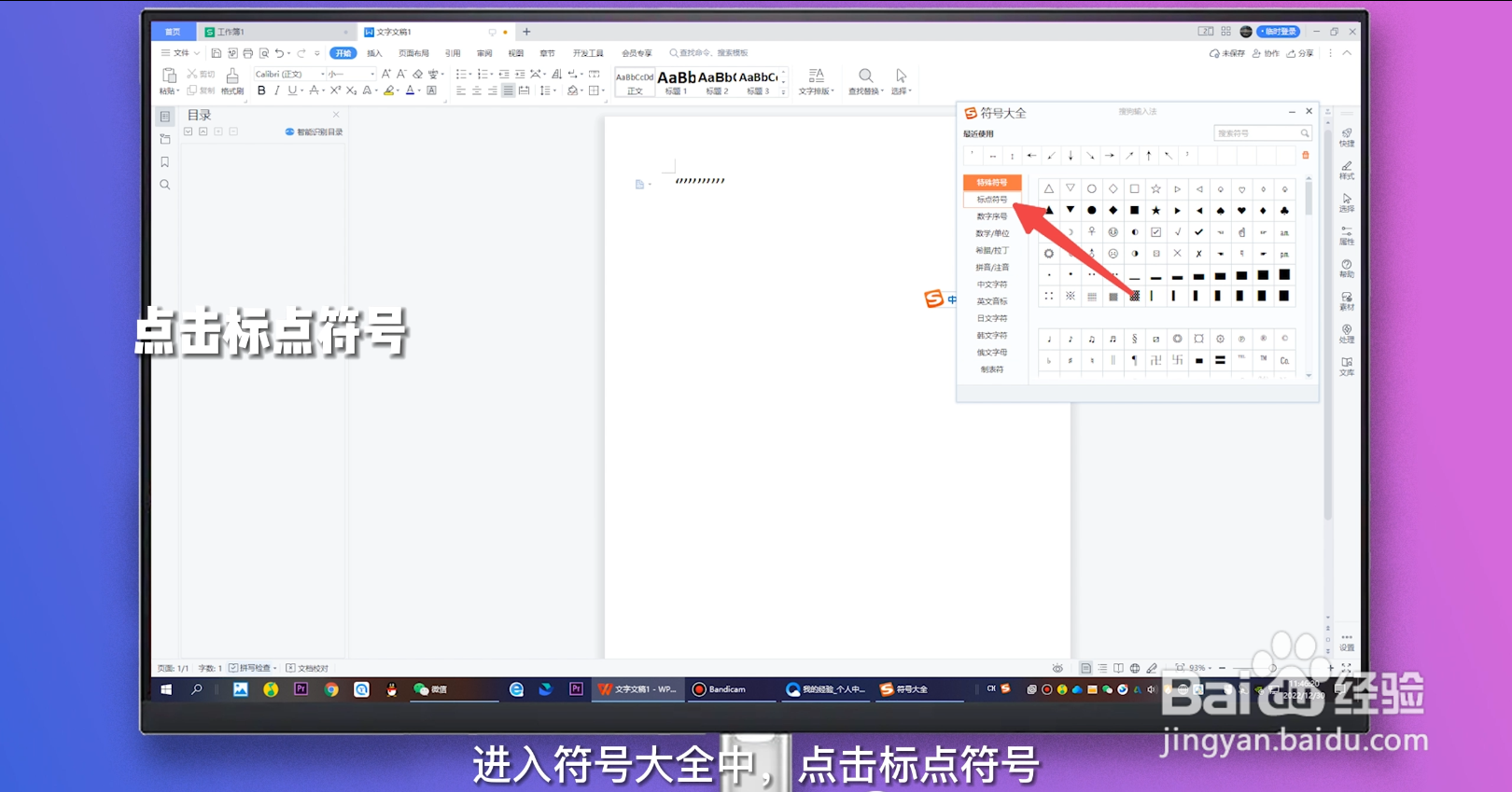Open a new document tab with plus
Viewport: 1512px width, 792px height.
tap(526, 32)
